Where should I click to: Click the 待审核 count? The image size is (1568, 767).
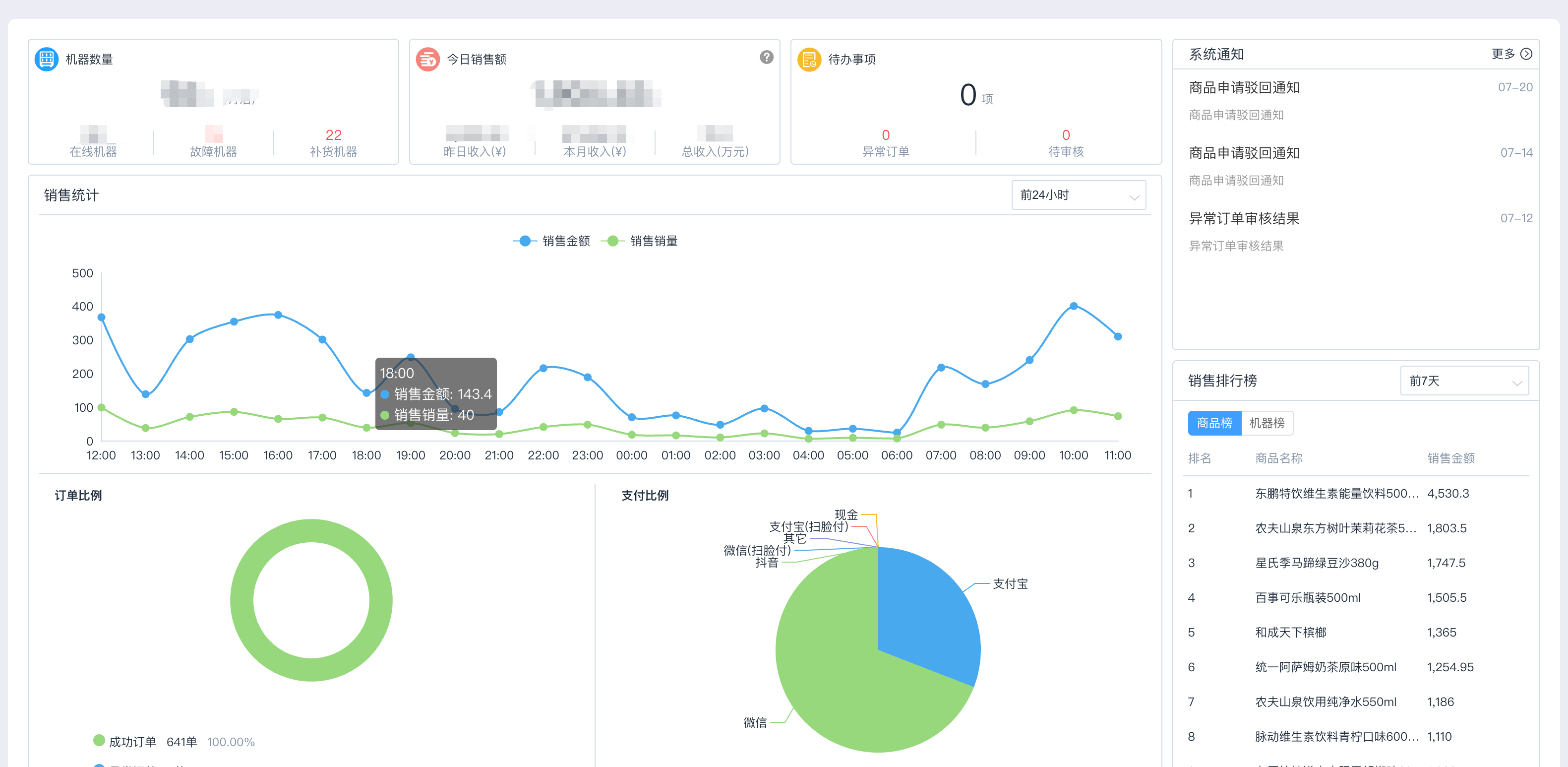pyautogui.click(x=1066, y=134)
